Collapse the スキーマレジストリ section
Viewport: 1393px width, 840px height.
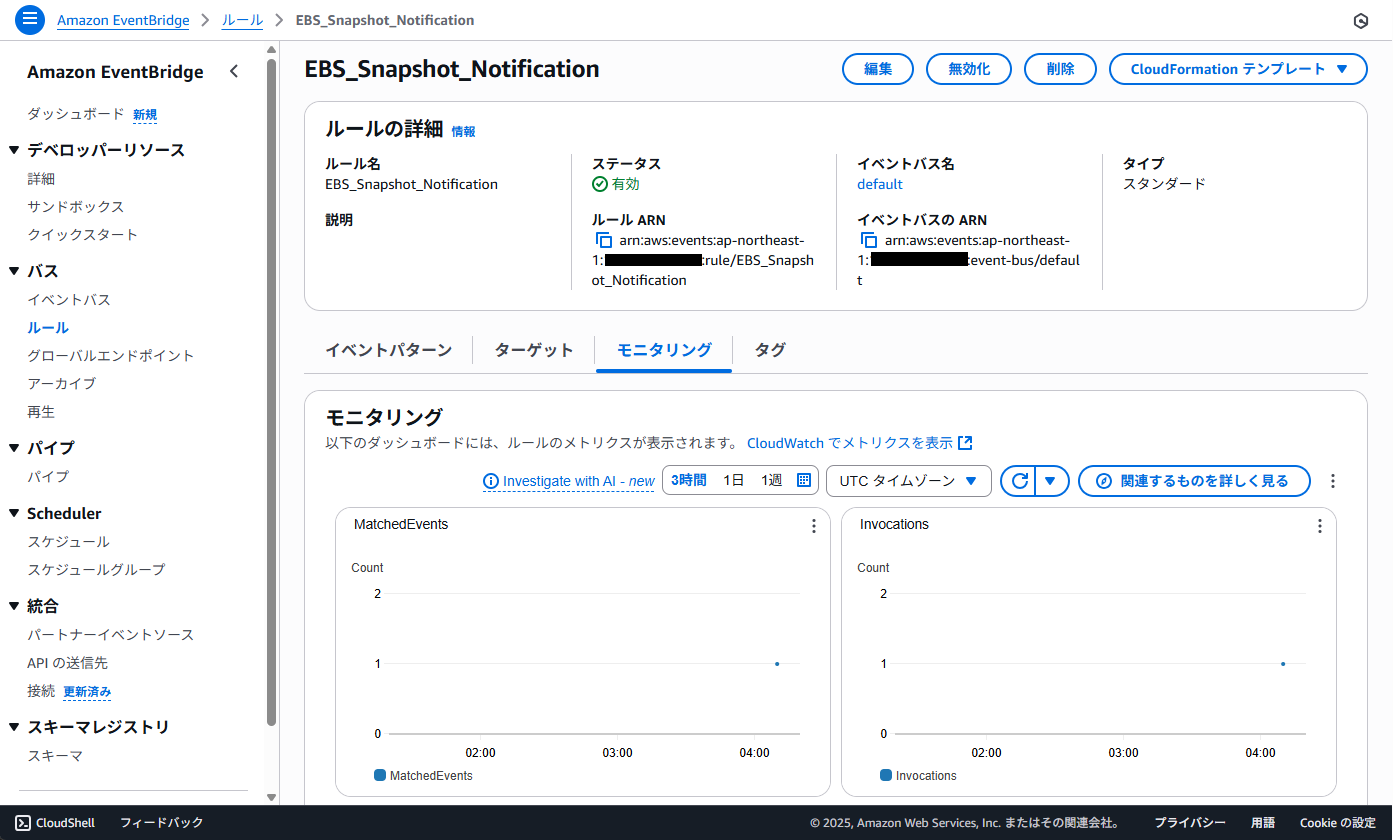point(14,727)
